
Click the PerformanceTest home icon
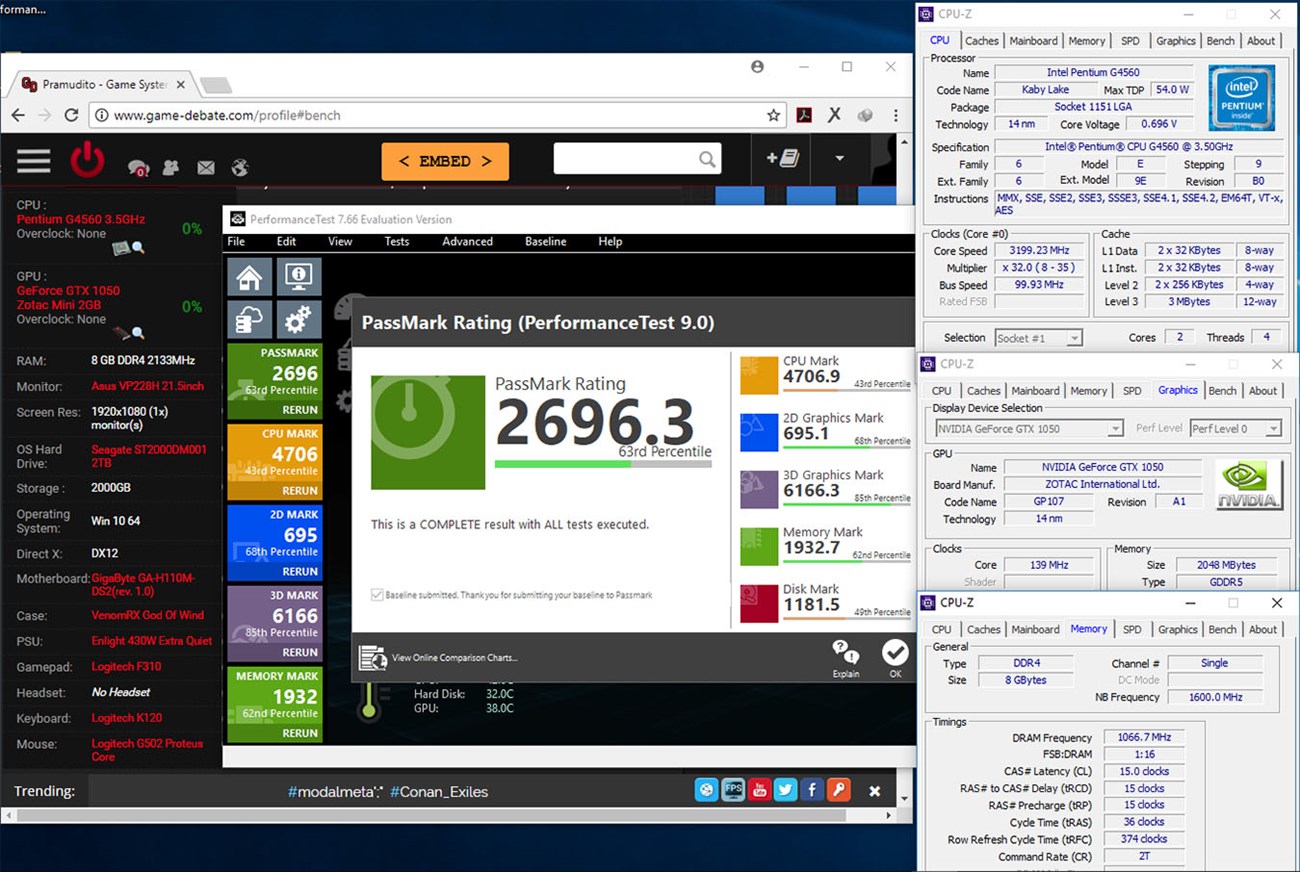click(x=249, y=277)
